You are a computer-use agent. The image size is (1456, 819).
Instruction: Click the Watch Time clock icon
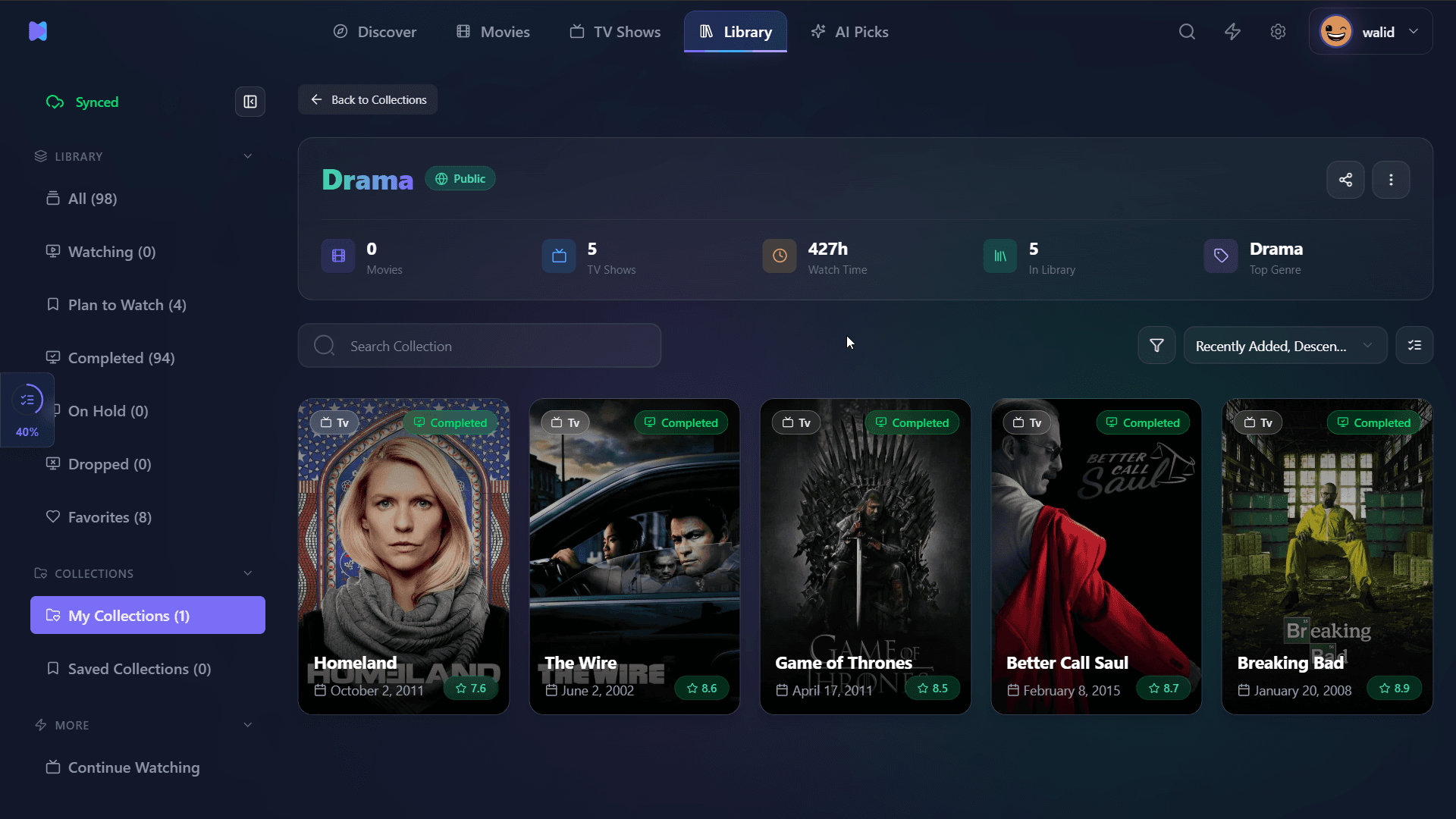pos(780,256)
